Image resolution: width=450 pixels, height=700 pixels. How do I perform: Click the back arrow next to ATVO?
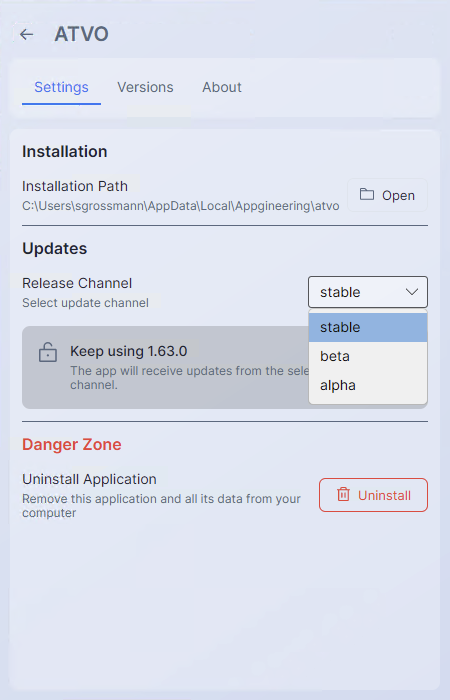coord(27,34)
